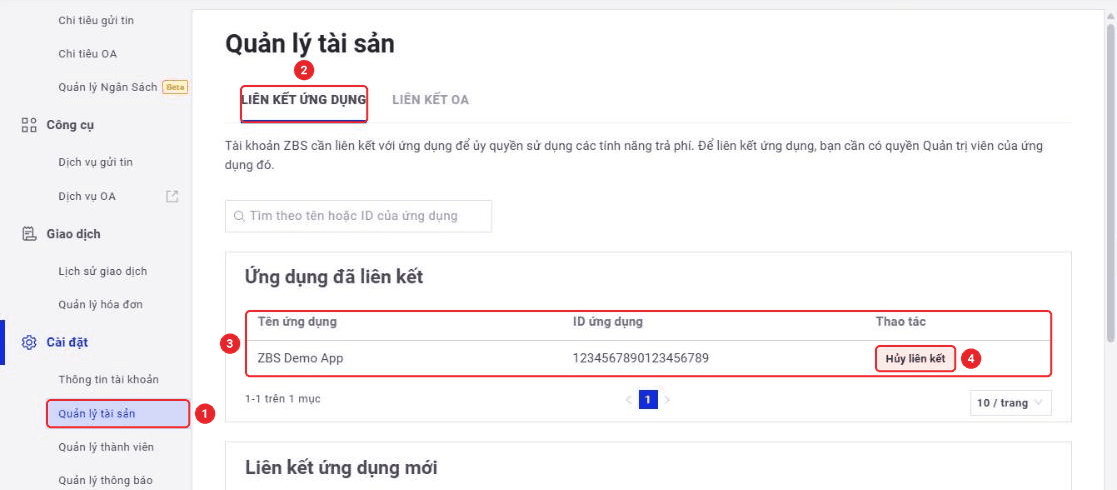Expand the Công cụ section

click(70, 125)
